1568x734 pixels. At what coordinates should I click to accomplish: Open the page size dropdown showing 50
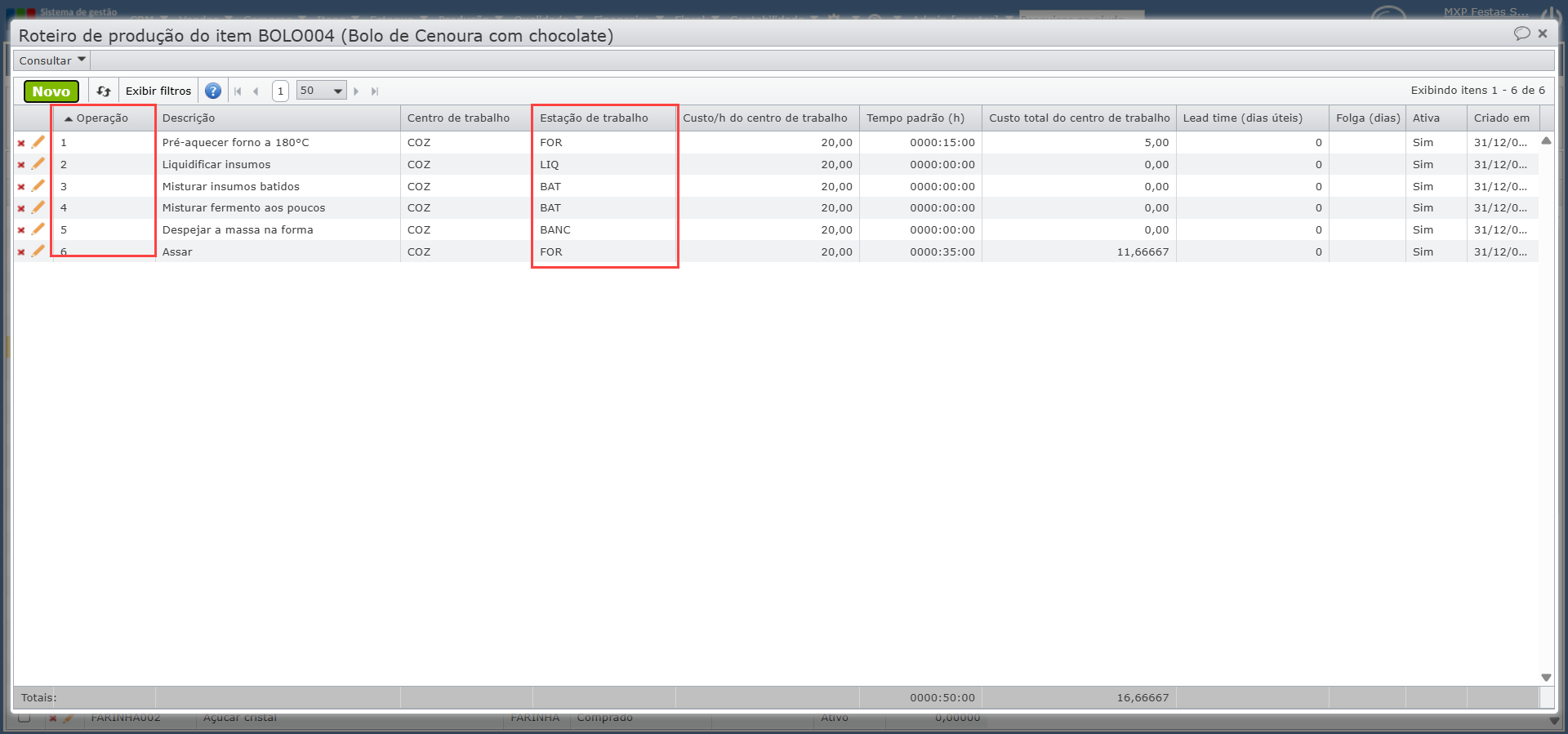pos(321,91)
